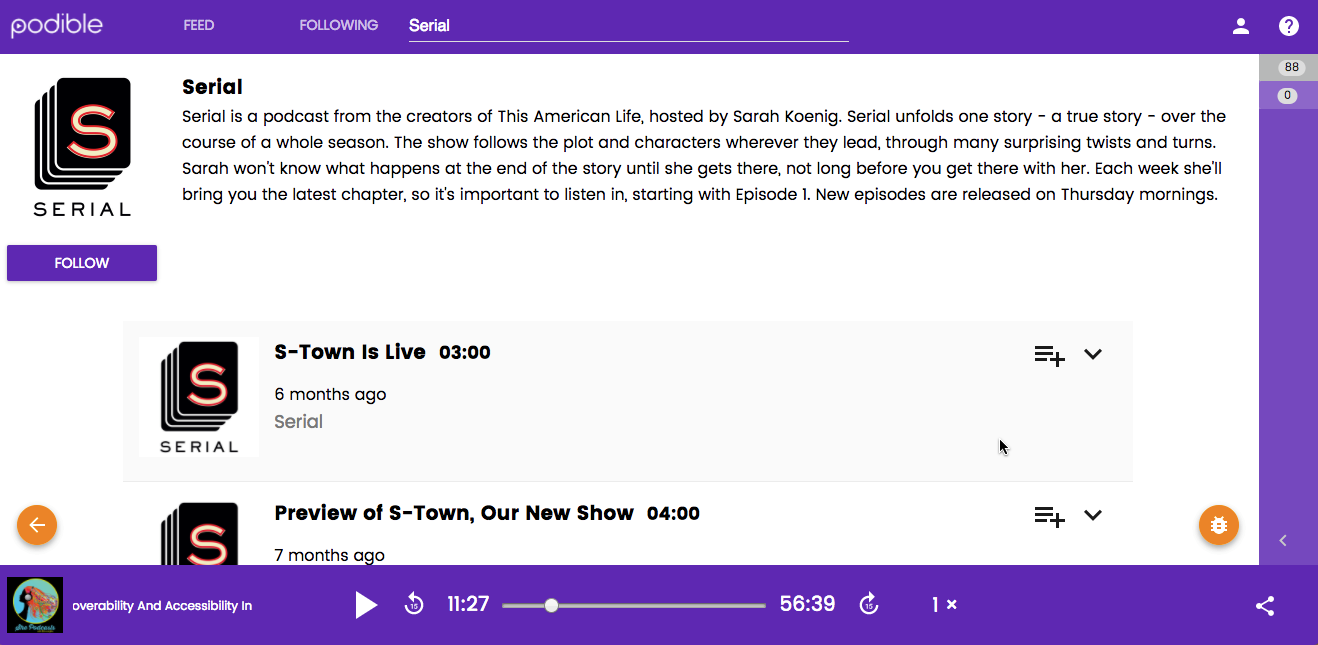Skip forward 15 seconds

869,604
